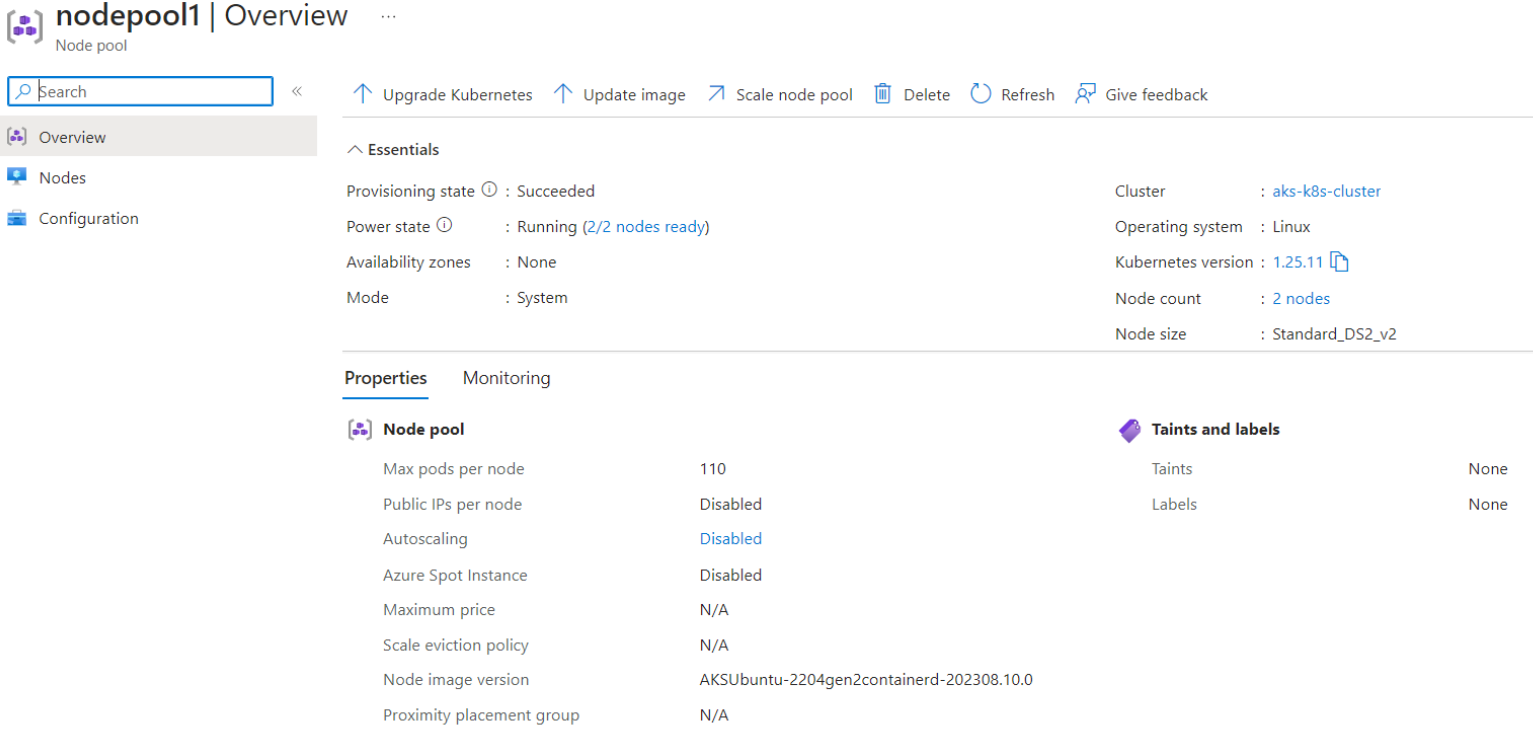Select the Properties tab

(385, 378)
